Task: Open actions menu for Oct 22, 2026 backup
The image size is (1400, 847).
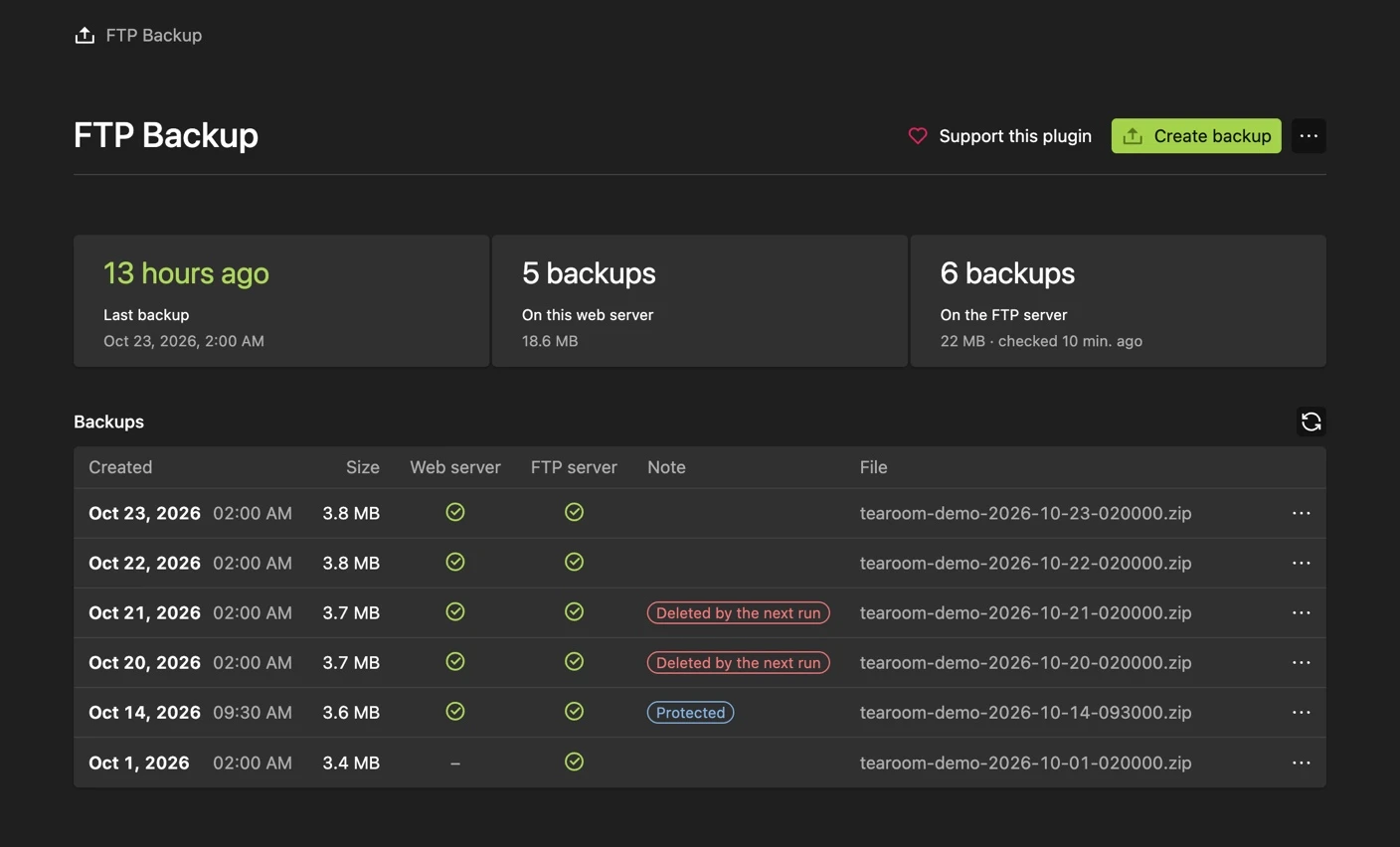Action: point(1301,563)
